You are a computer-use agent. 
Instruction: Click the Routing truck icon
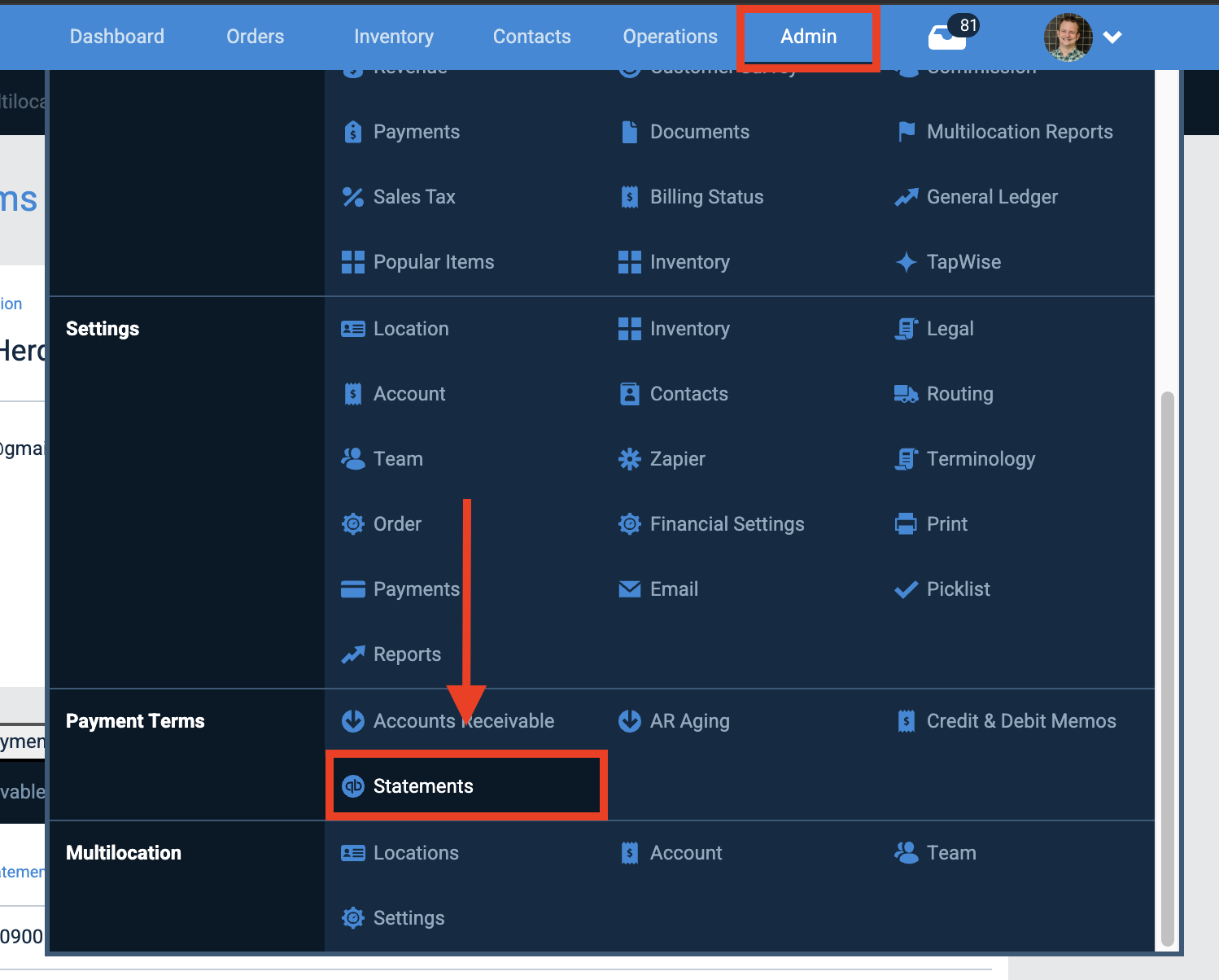[x=906, y=394]
